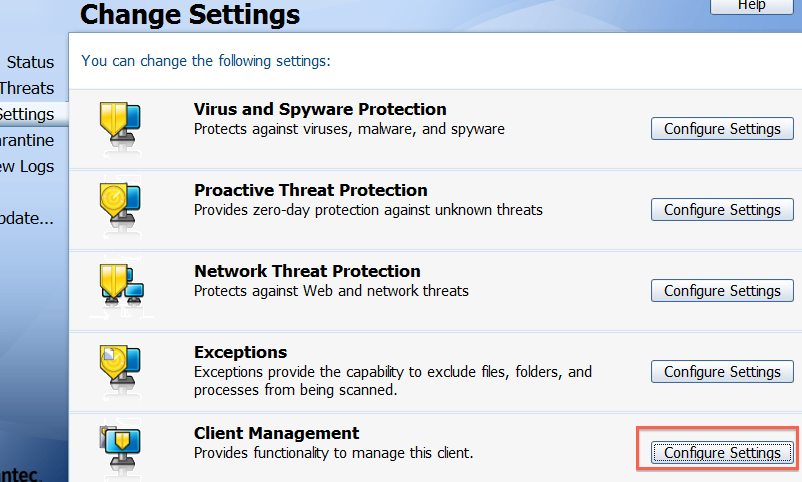The height and width of the screenshot is (482, 802).
Task: Click the Client Management heading text
Action: (x=276, y=433)
